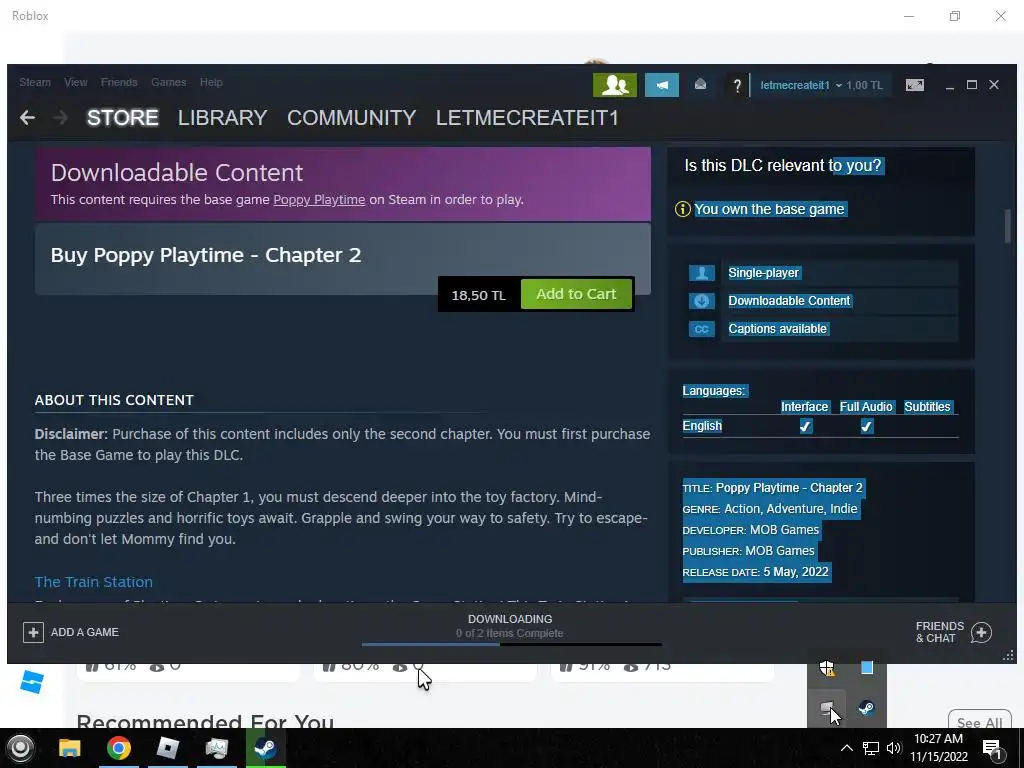The height and width of the screenshot is (768, 1024).
Task: Toggle English Interface language checkmark
Action: [x=806, y=426]
